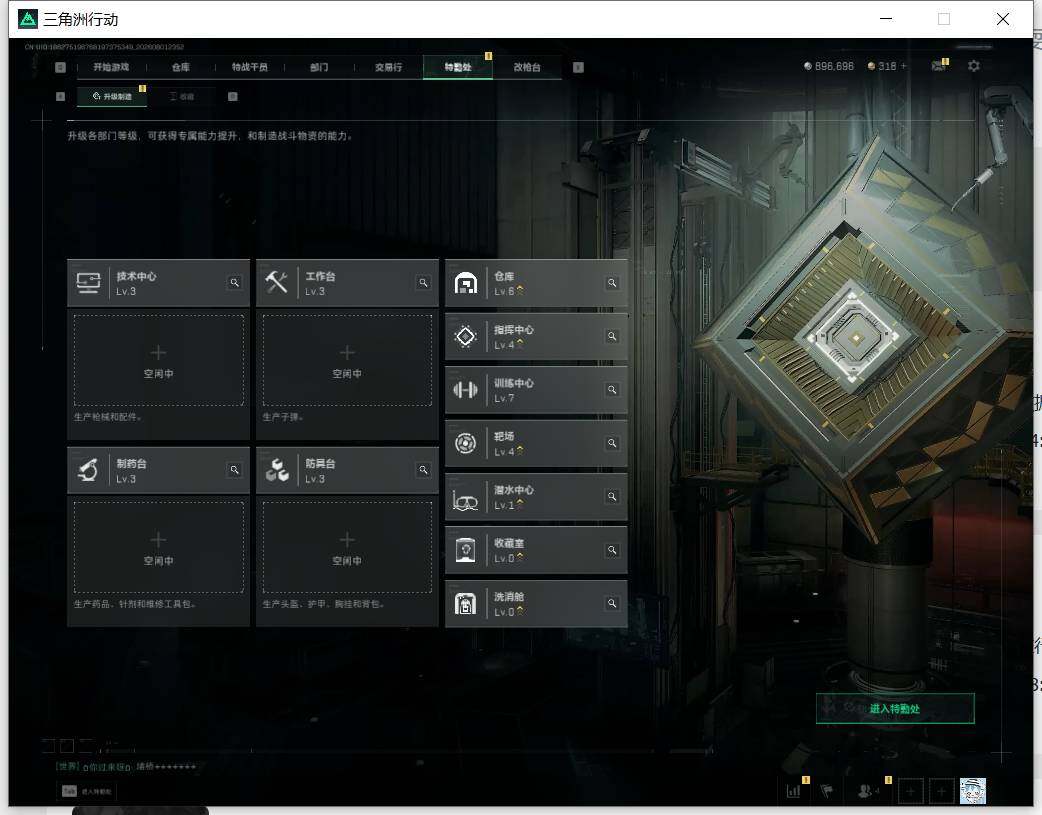Open the 洗消舱 Lv.0 department card
Image resolution: width=1042 pixels, height=815 pixels.
point(536,604)
